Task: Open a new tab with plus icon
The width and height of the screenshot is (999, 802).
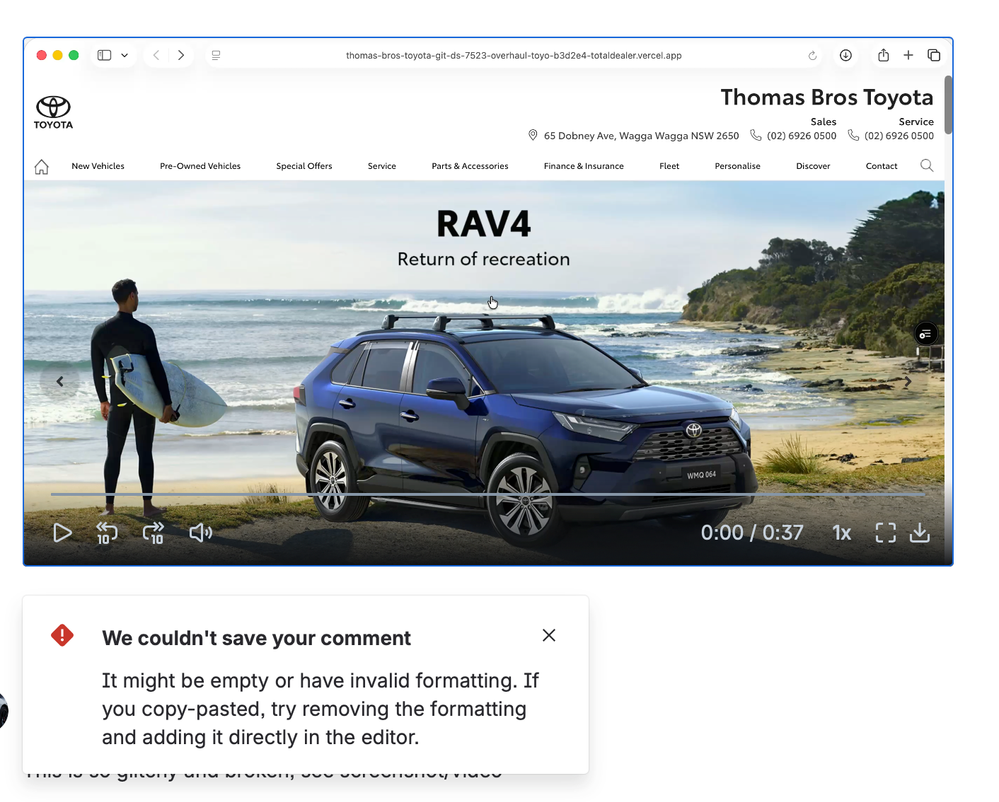Action: click(x=909, y=55)
